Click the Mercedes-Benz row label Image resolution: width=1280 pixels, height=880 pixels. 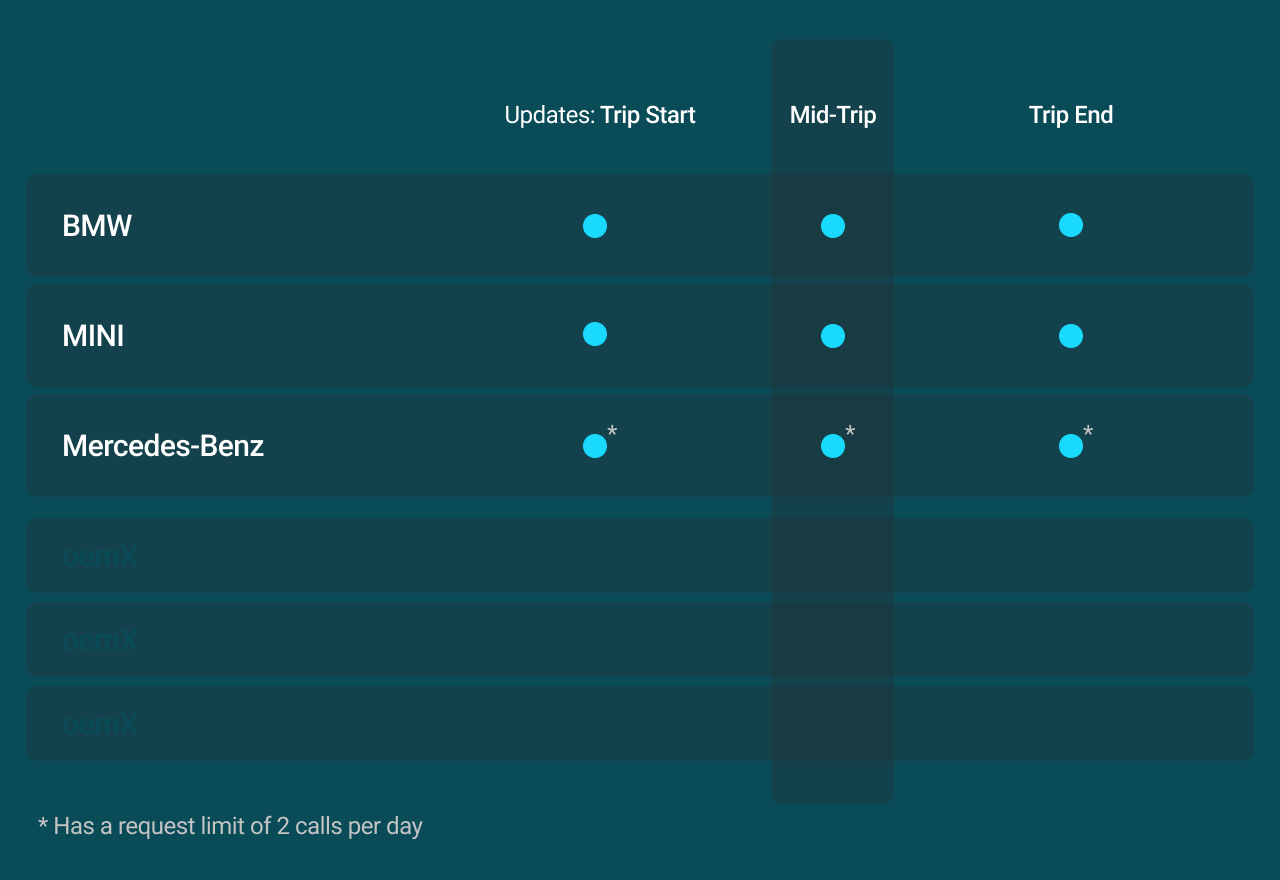[163, 446]
